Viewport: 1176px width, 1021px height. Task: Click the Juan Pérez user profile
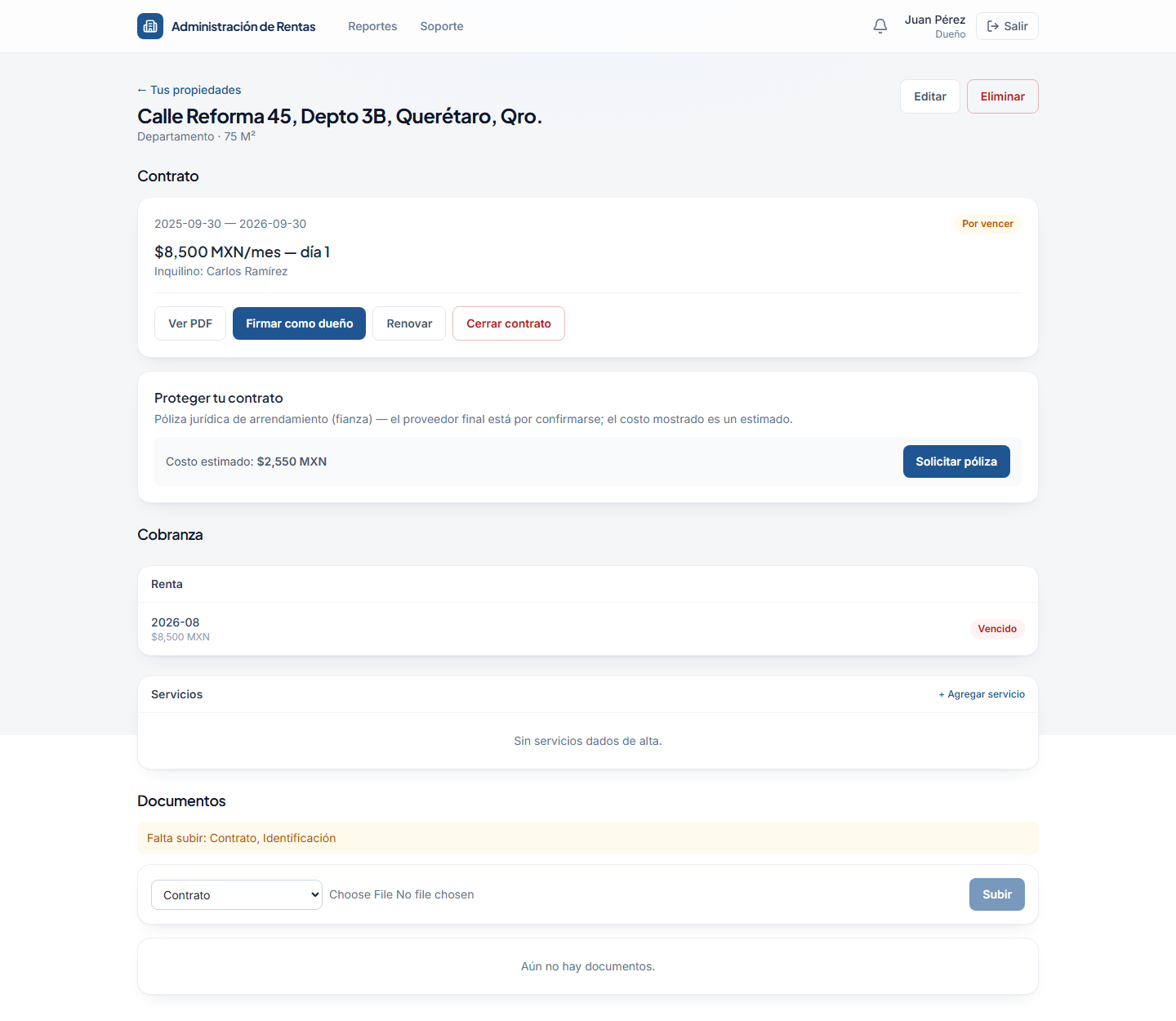click(935, 26)
